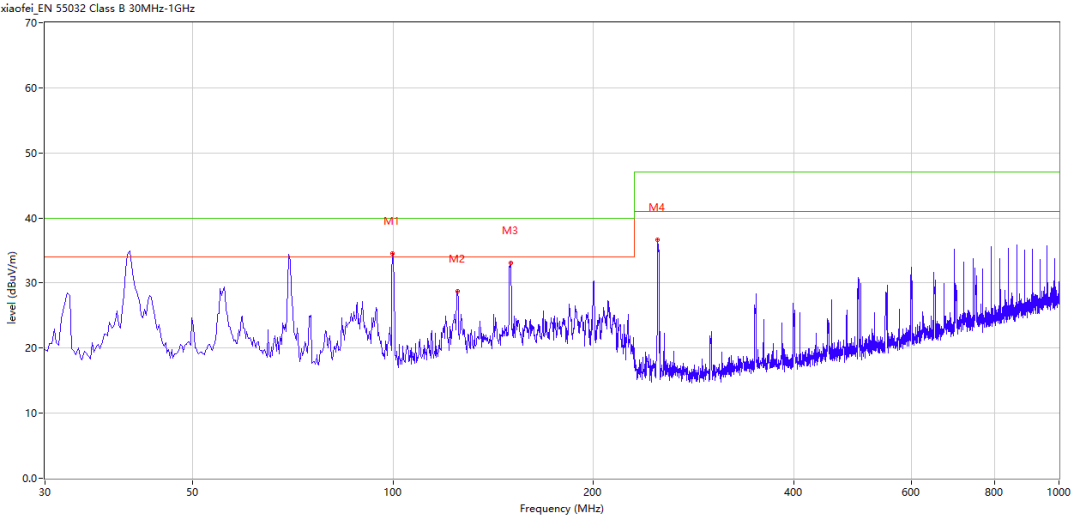The height and width of the screenshot is (519, 1080).
Task: Click the M3 marker label
Action: 509,231
